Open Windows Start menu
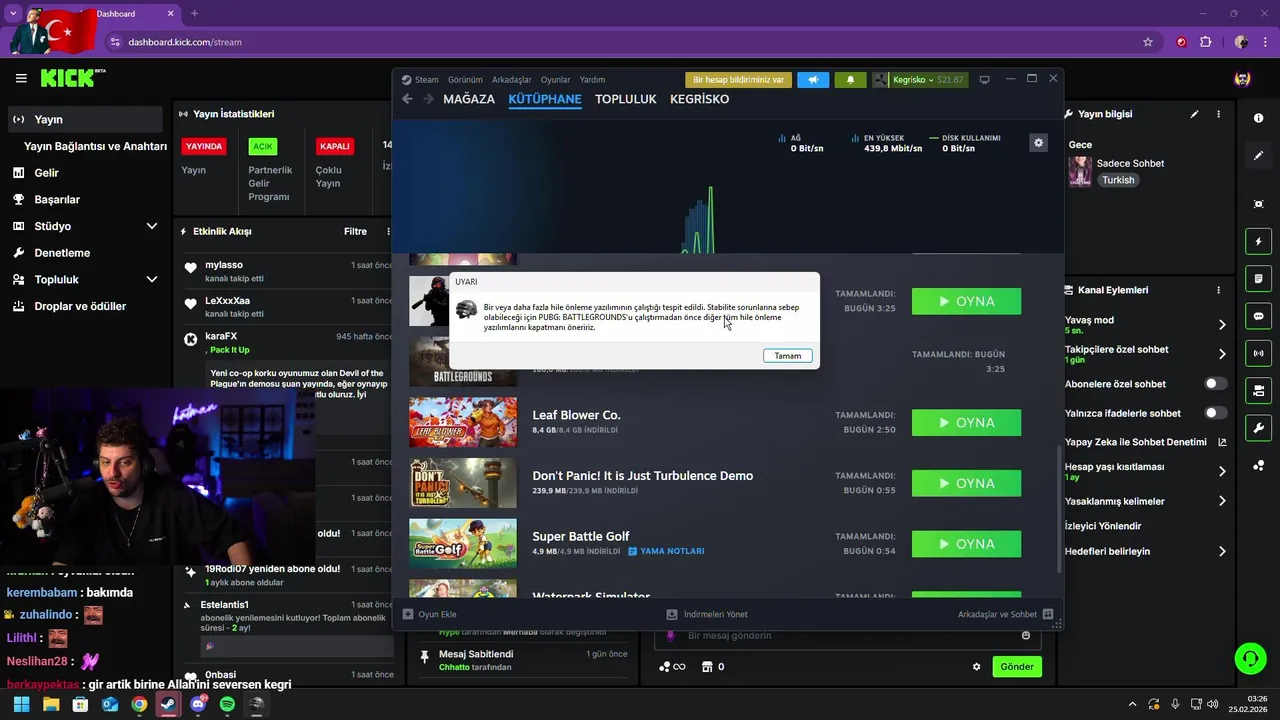Image resolution: width=1280 pixels, height=720 pixels. (x=21, y=704)
